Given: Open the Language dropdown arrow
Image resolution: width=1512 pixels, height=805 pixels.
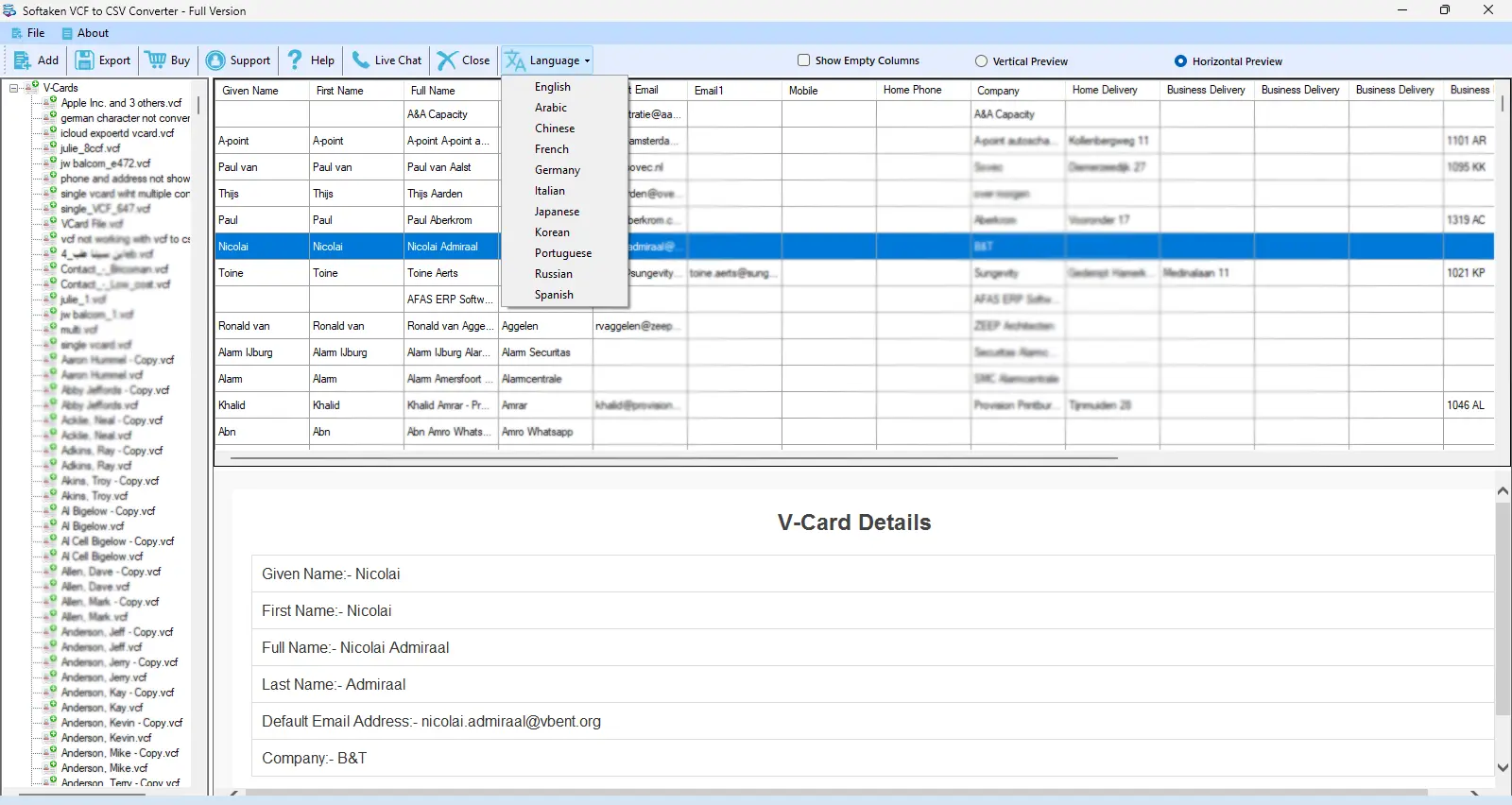Looking at the screenshot, I should pyautogui.click(x=587, y=60).
